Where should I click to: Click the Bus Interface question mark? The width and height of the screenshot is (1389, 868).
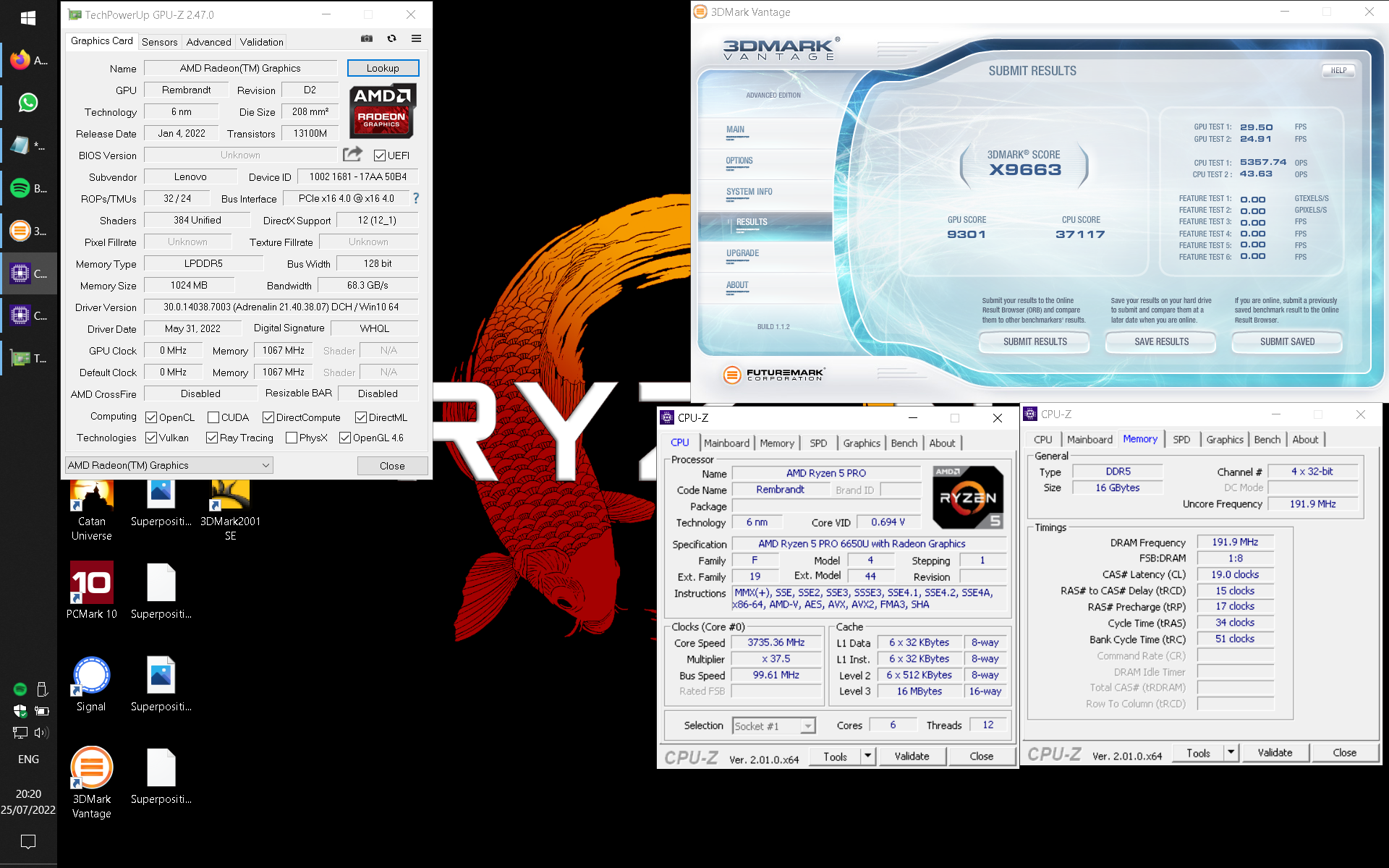tap(415, 197)
